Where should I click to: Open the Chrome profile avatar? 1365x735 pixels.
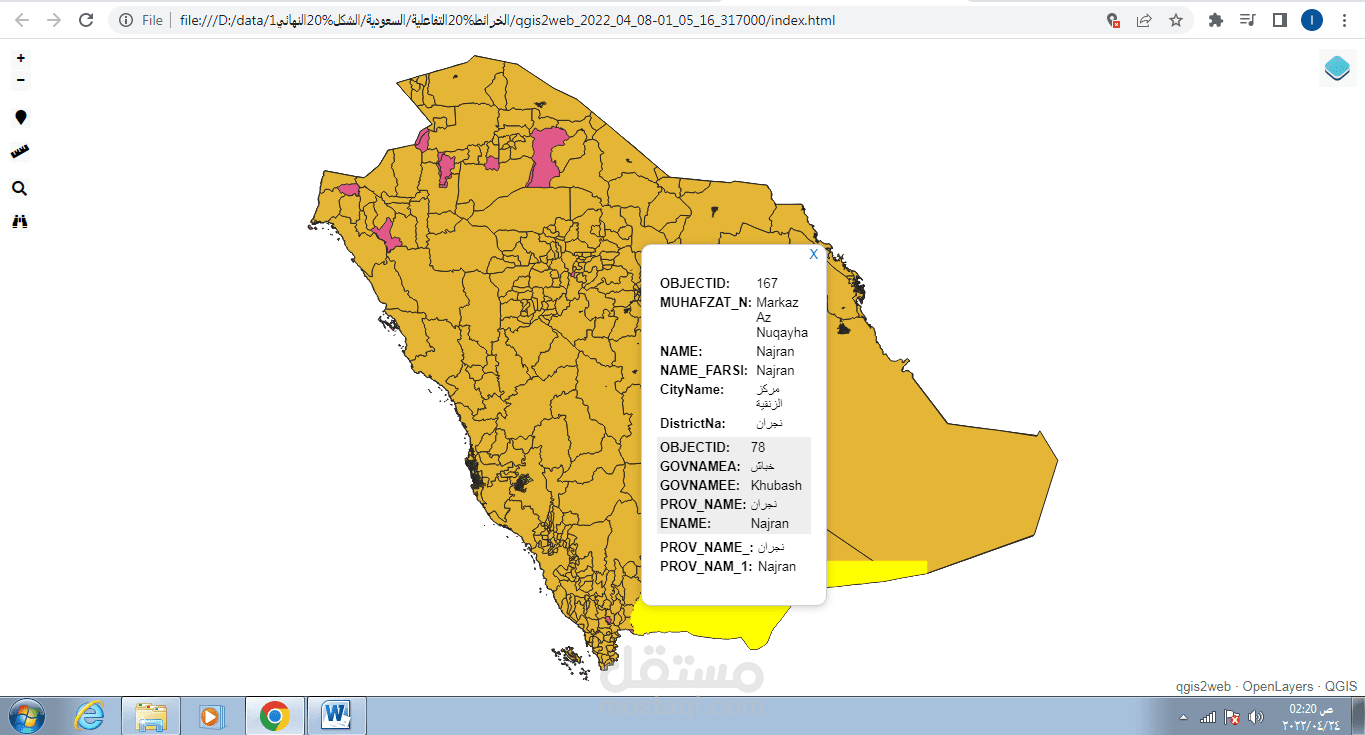pos(1311,20)
